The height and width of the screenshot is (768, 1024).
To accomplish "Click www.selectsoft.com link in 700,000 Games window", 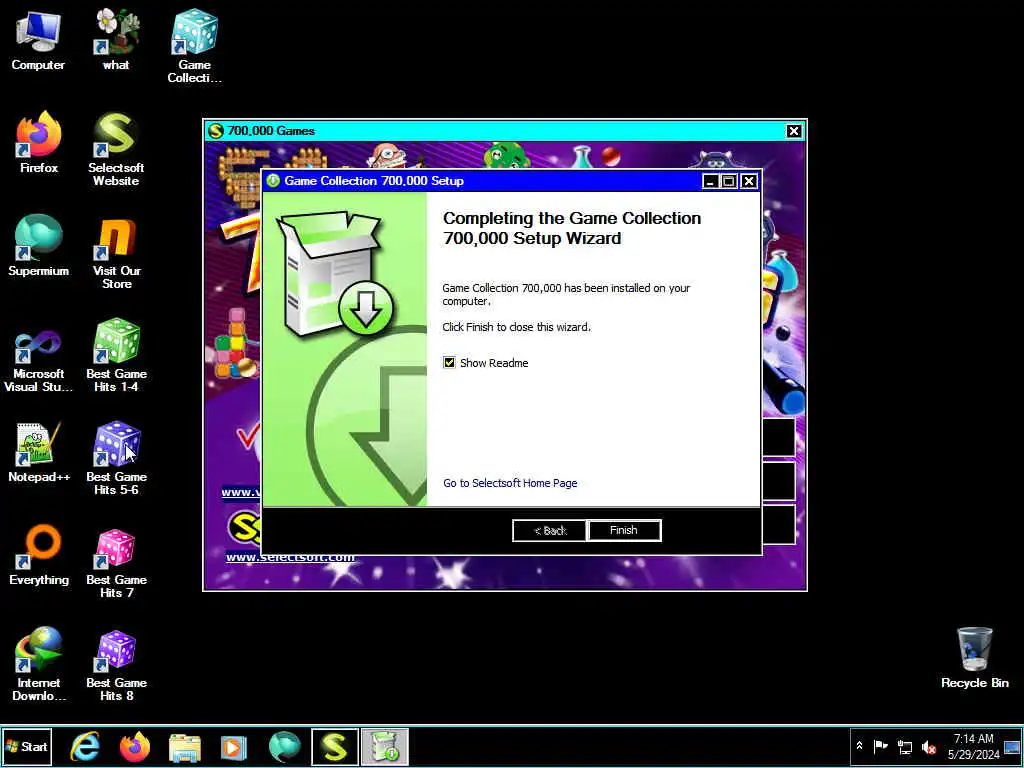I will point(291,557).
